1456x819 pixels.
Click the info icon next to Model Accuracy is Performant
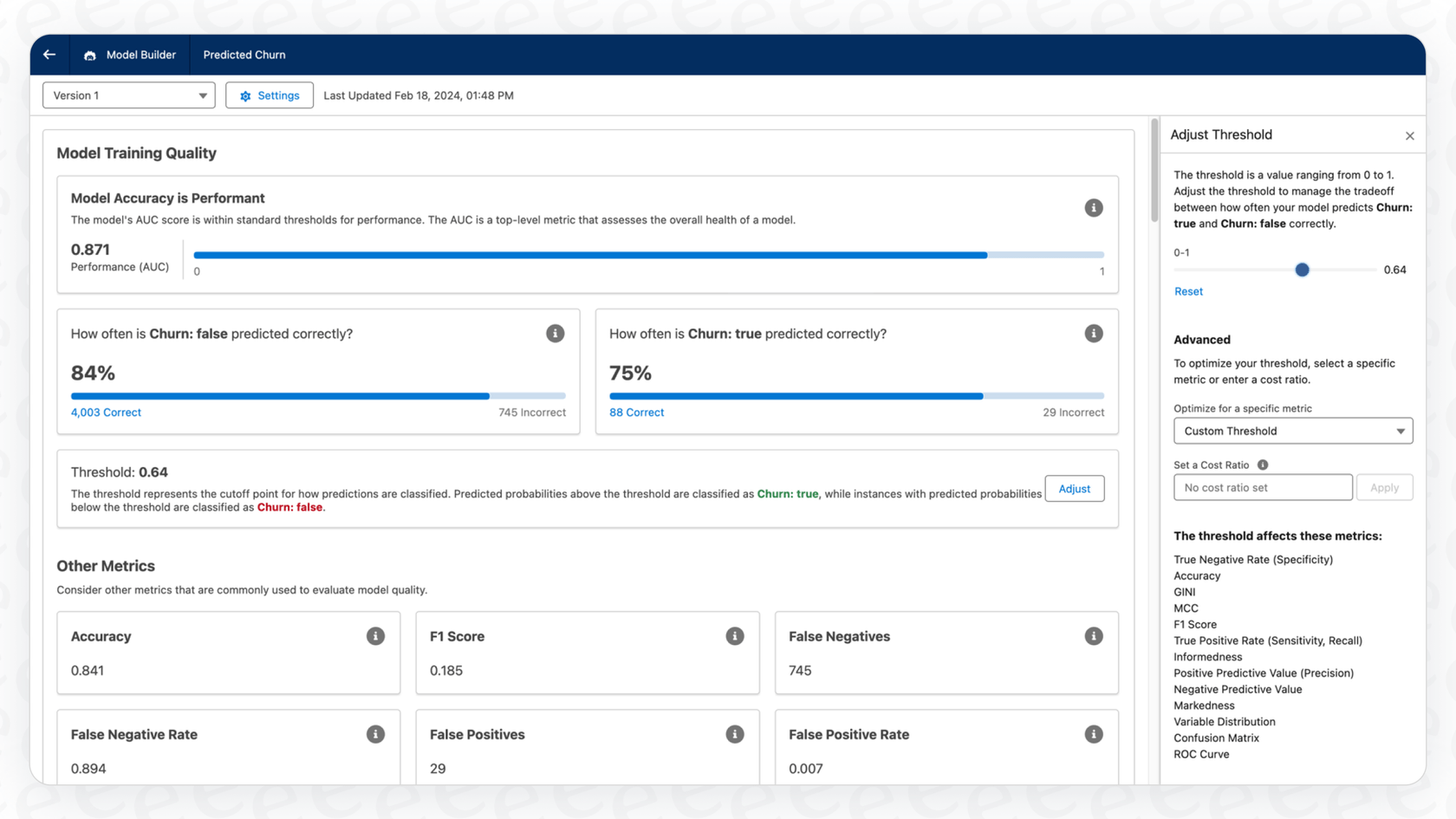[x=1093, y=207]
